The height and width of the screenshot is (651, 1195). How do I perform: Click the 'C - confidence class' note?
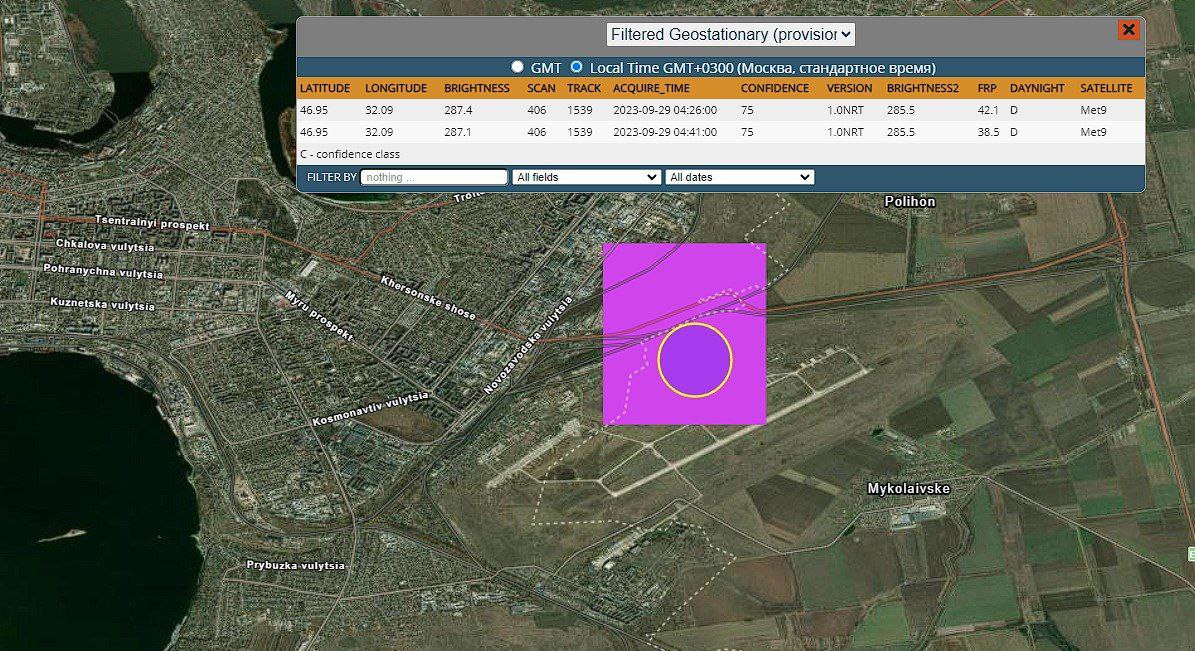(350, 154)
